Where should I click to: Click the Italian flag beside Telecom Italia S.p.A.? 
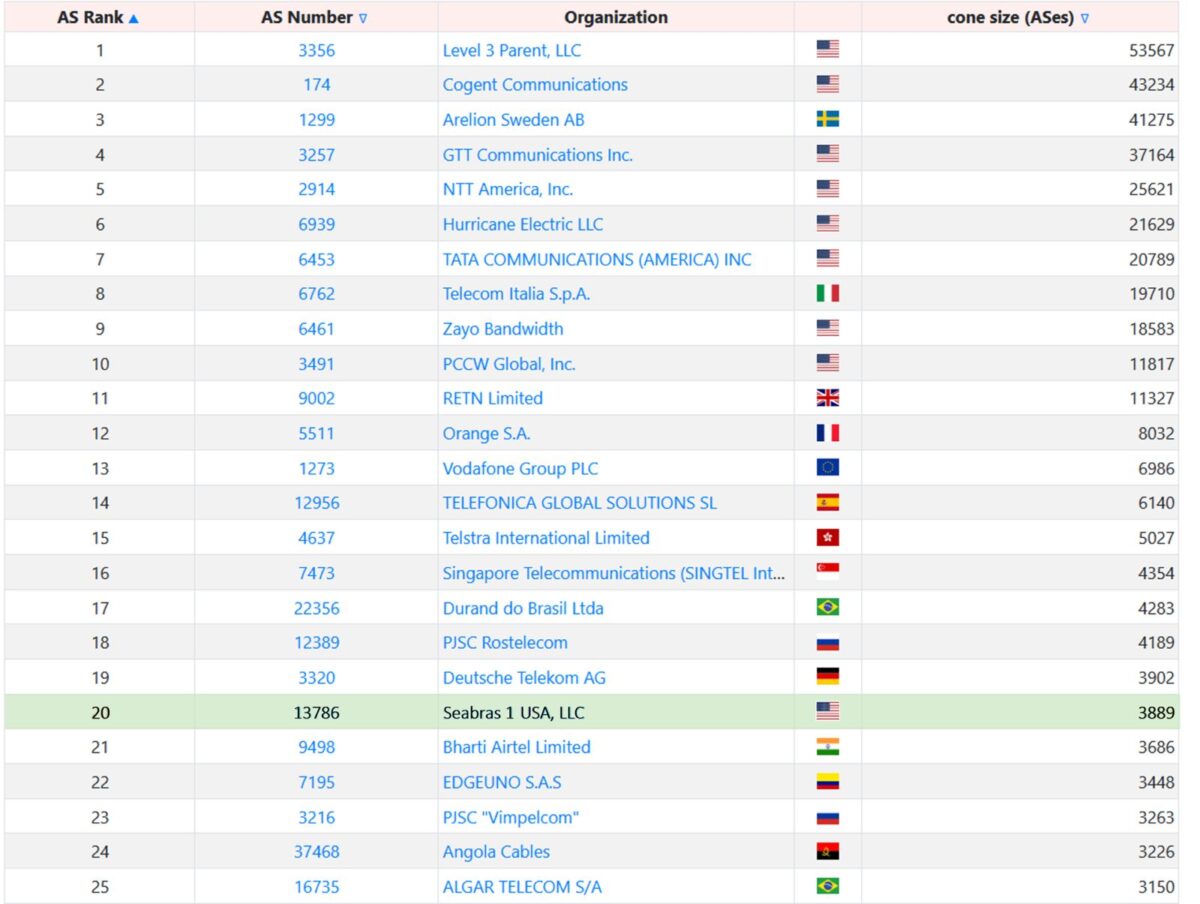coord(828,293)
